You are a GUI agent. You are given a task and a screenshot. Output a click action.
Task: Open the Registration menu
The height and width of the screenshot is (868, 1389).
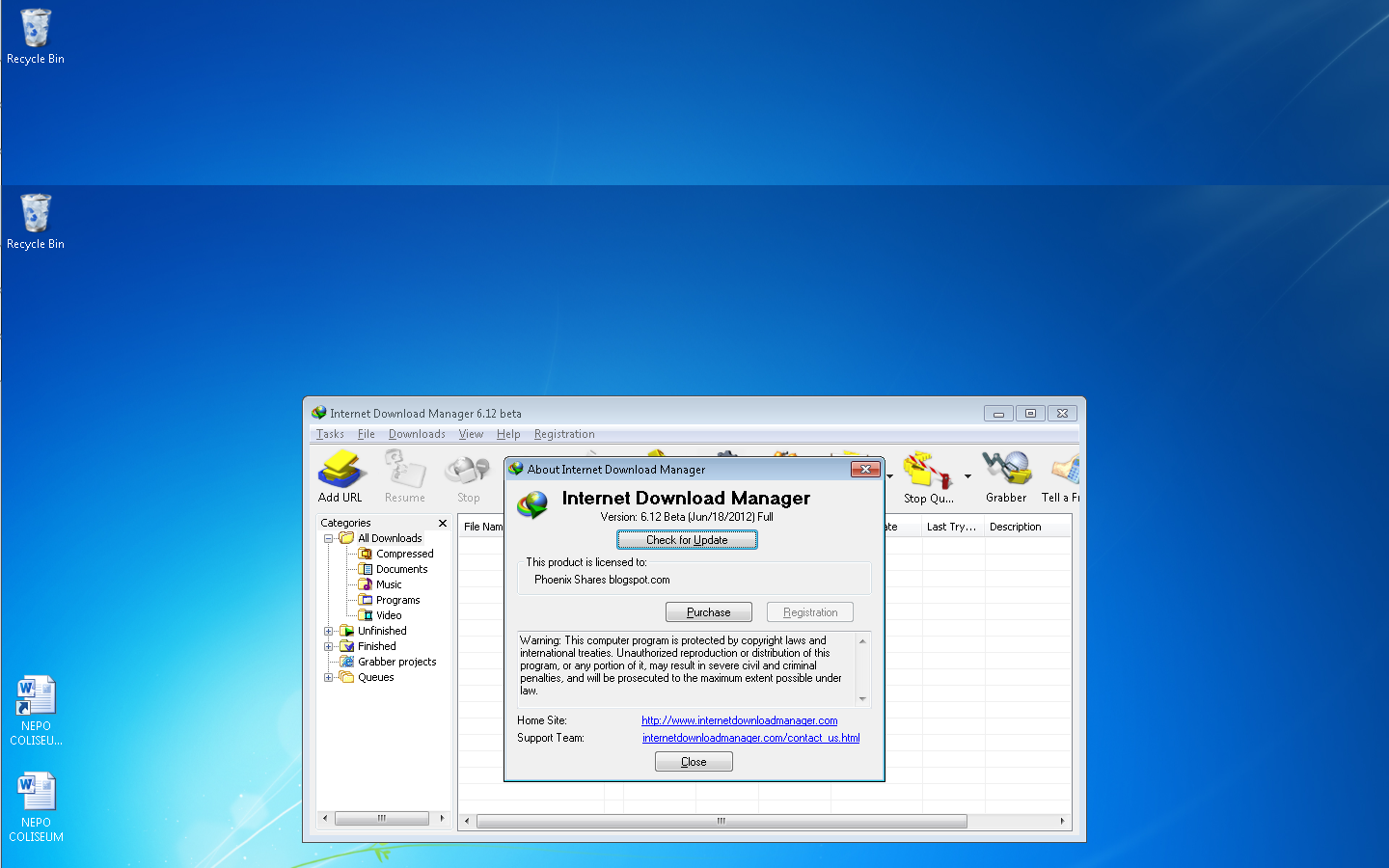pos(564,434)
